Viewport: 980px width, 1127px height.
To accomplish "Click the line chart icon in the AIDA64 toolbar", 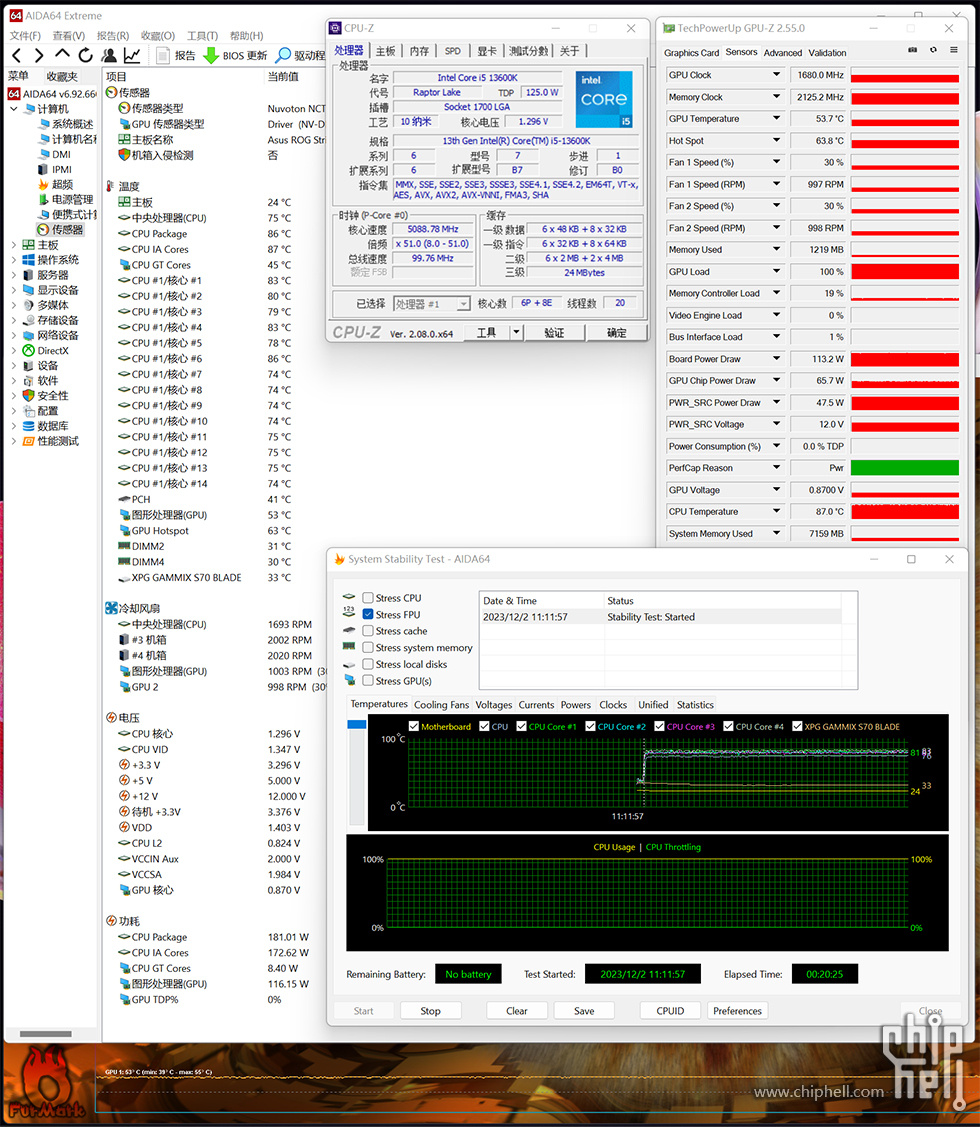I will click(x=132, y=55).
